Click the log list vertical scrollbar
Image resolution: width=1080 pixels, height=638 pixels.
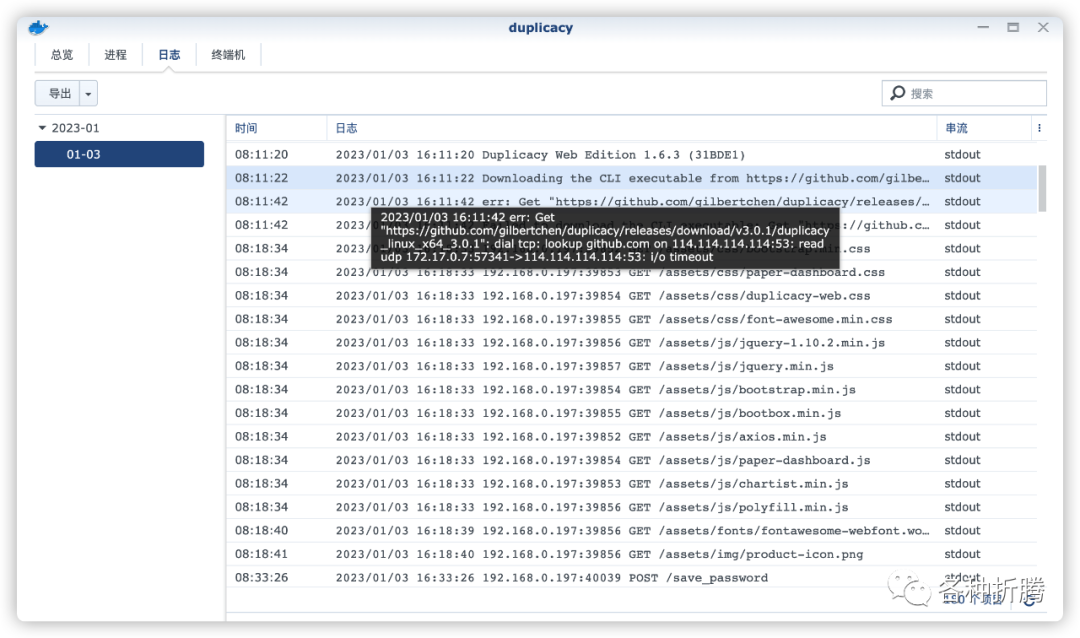tap(1042, 189)
